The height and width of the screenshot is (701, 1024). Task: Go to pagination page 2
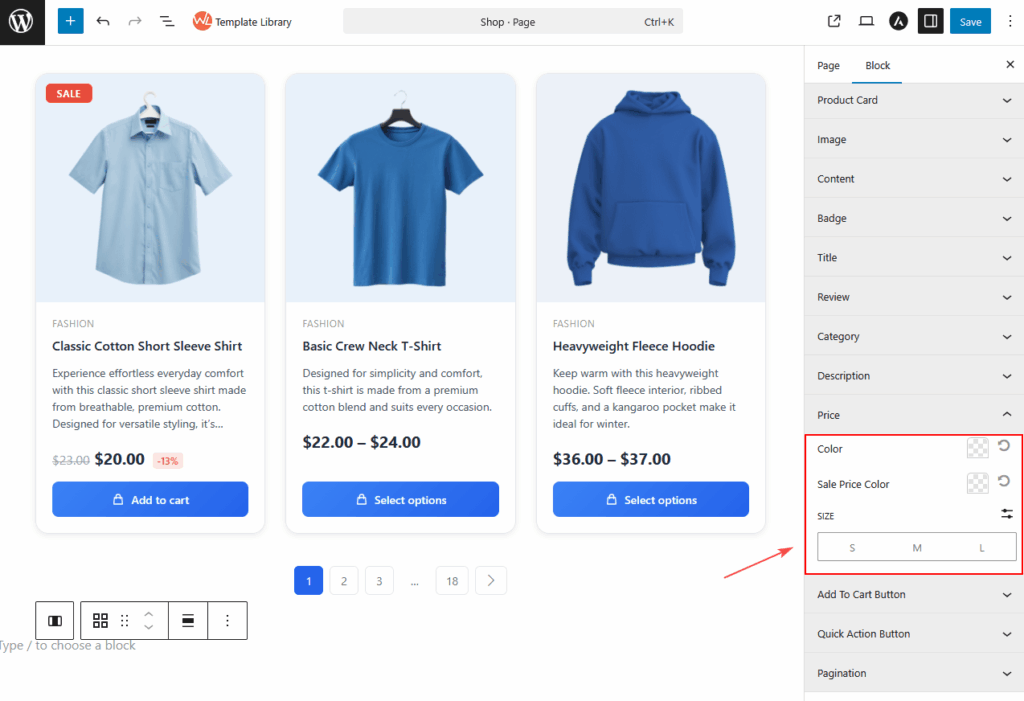pos(344,581)
